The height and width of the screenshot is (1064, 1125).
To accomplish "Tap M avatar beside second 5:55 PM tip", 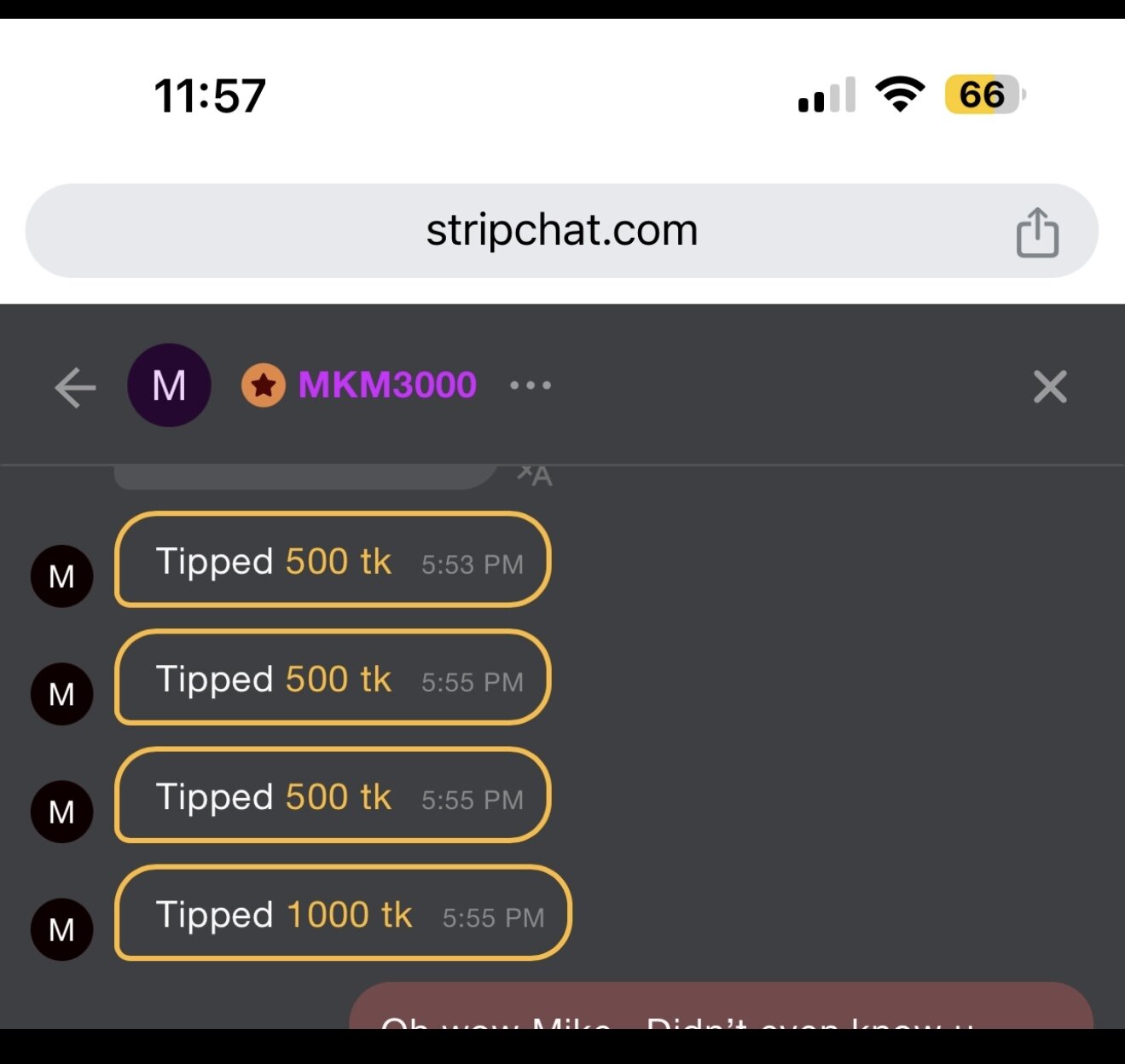I will (x=61, y=812).
